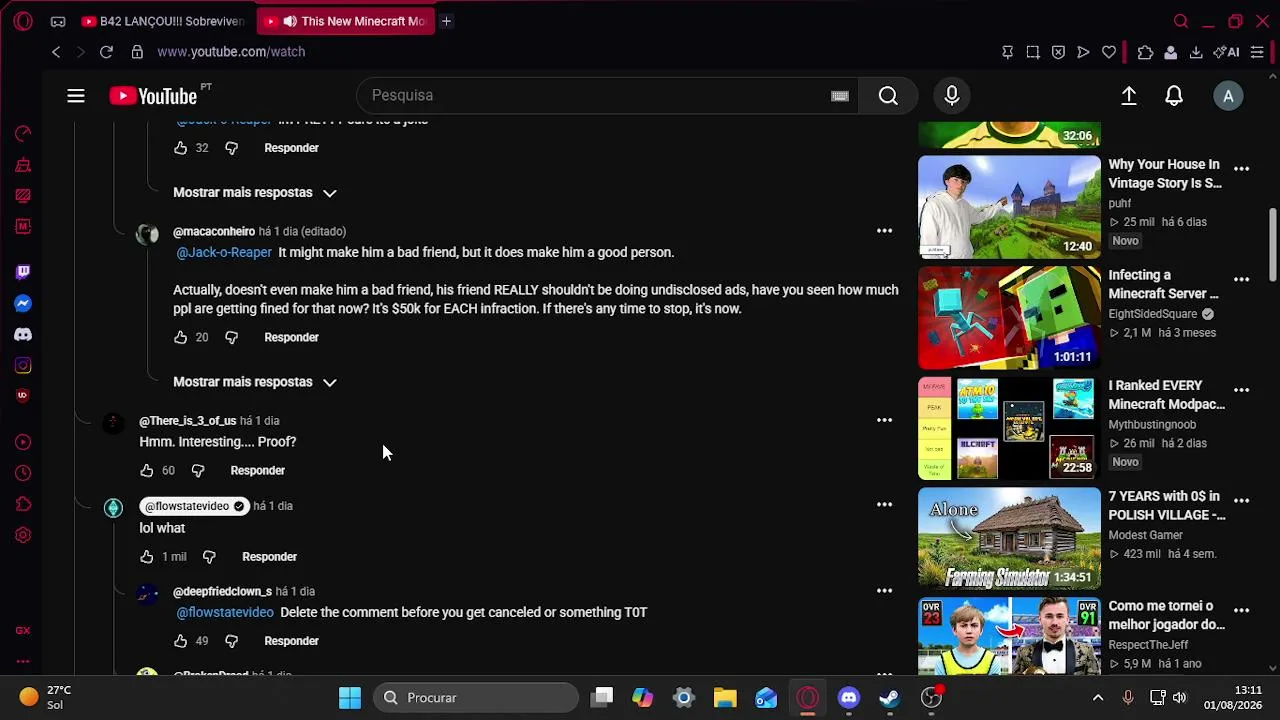Open more options for 'Why Your House In Vintage Story' video
The width and height of the screenshot is (1280, 720).
point(1241,170)
